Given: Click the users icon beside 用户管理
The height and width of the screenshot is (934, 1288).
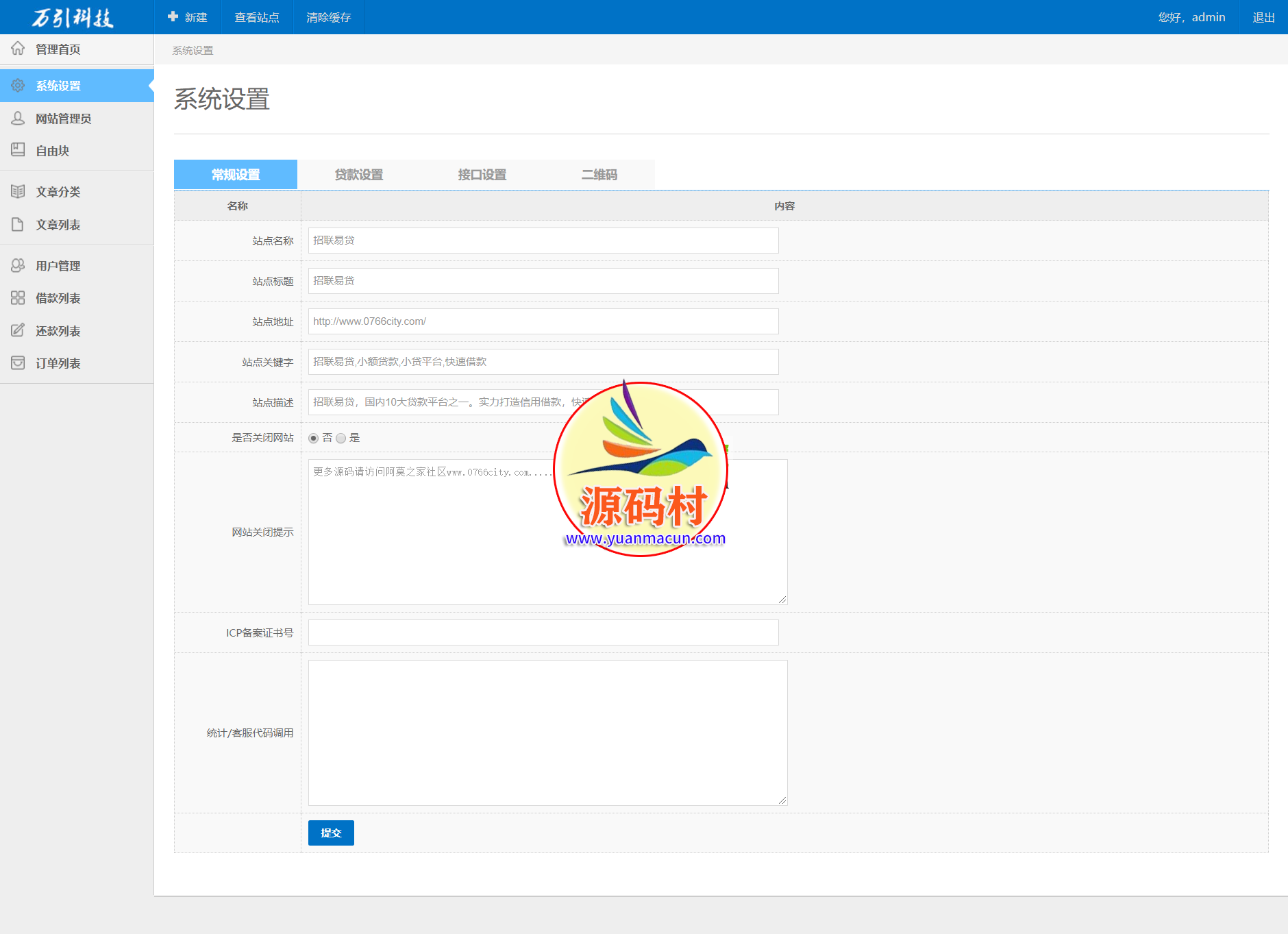Looking at the screenshot, I should click(18, 265).
